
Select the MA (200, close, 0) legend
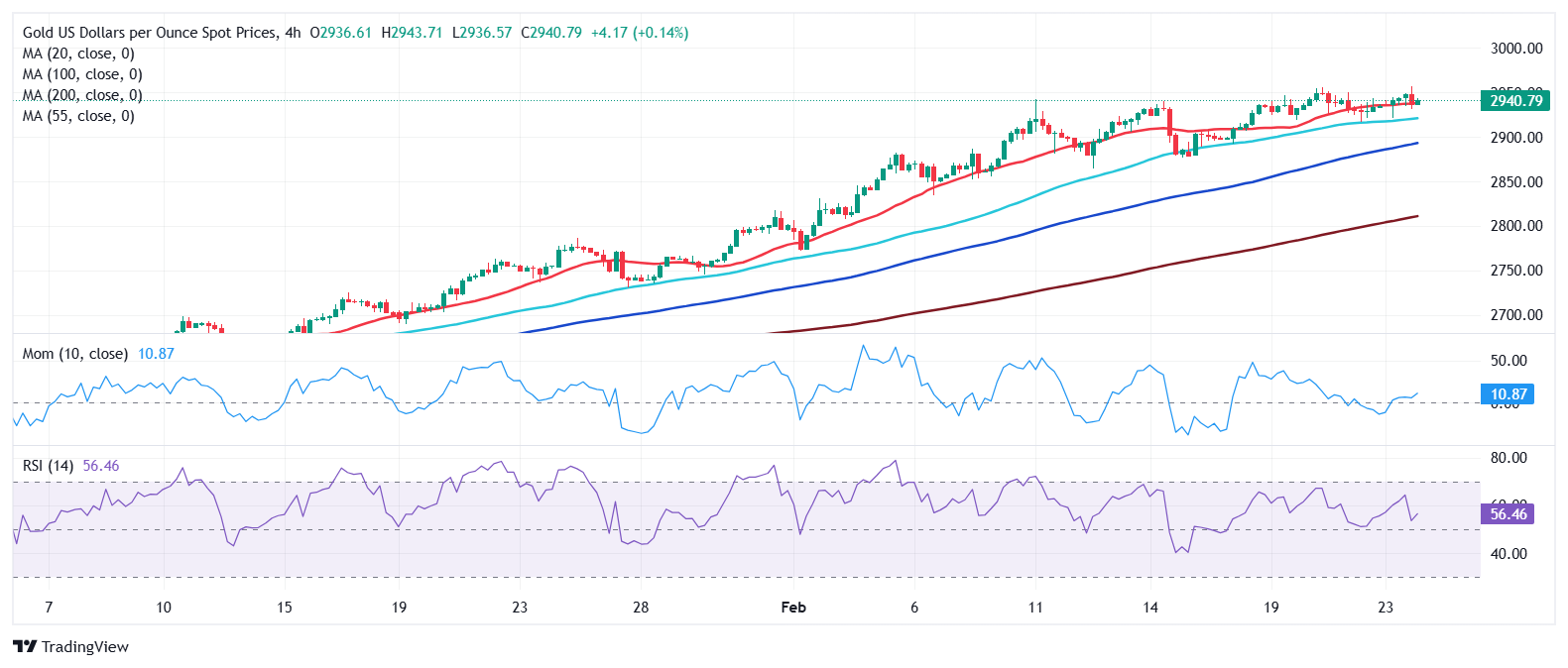[x=82, y=95]
